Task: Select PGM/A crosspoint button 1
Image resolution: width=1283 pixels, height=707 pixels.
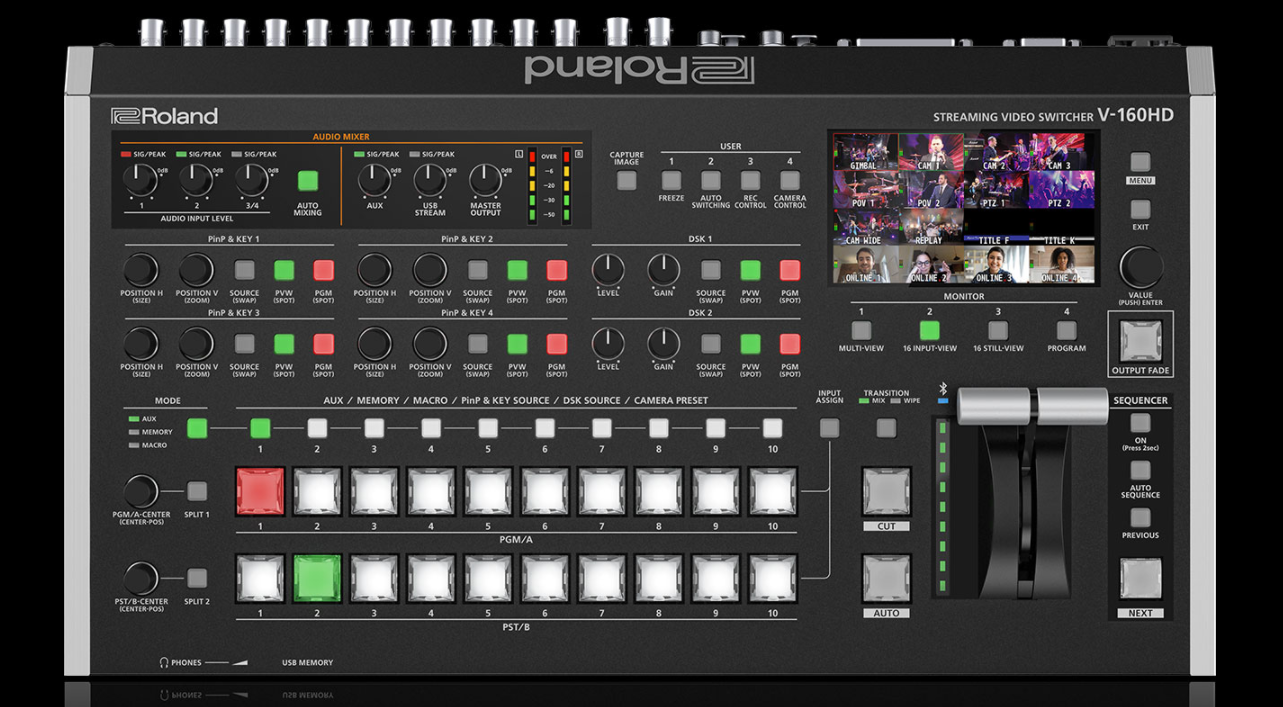Action: click(260, 491)
